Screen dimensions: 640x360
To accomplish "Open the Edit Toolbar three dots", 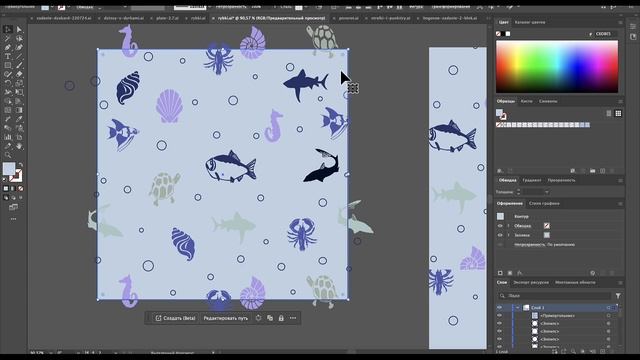I will point(13,219).
